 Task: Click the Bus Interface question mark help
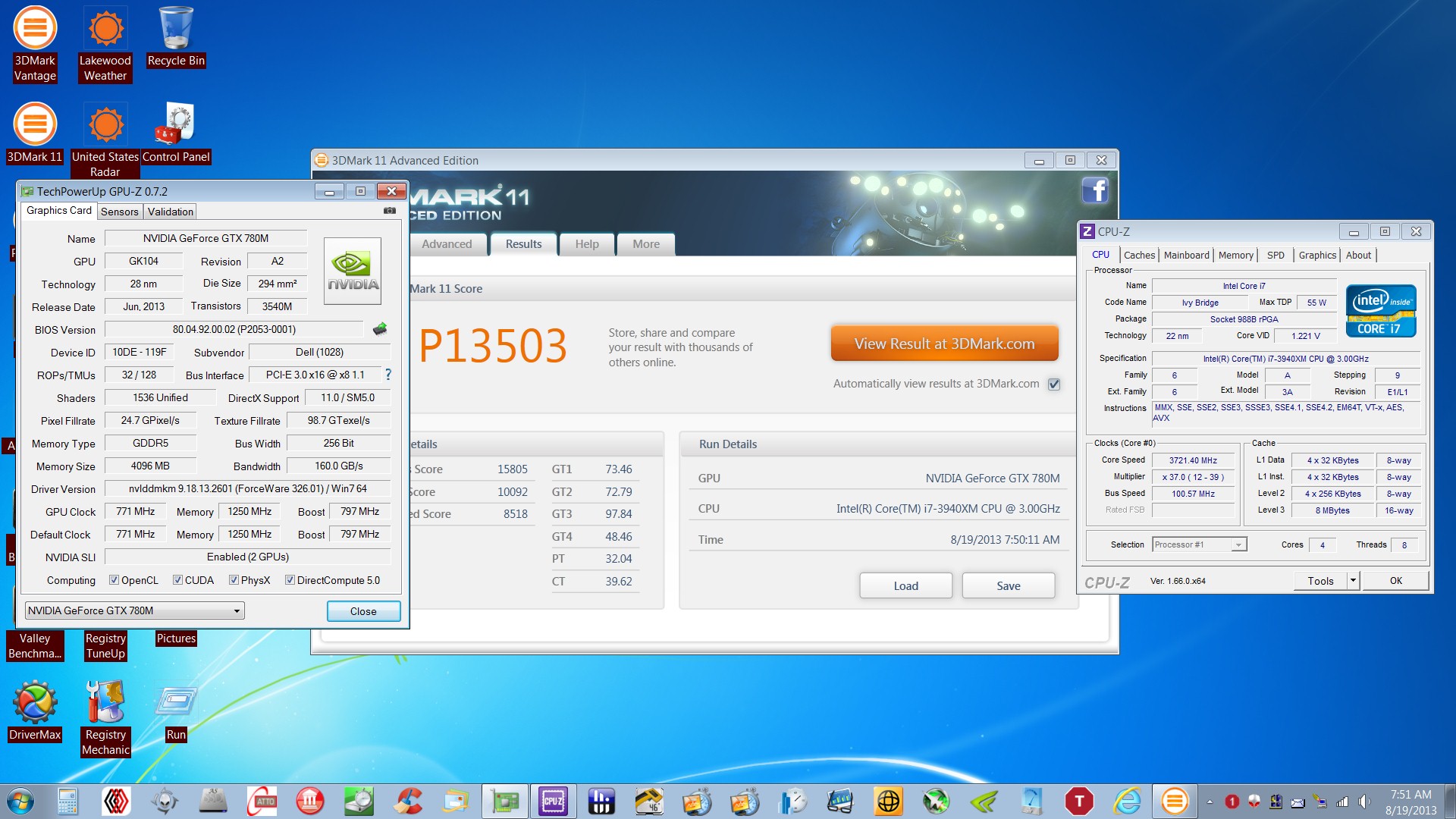[x=388, y=375]
